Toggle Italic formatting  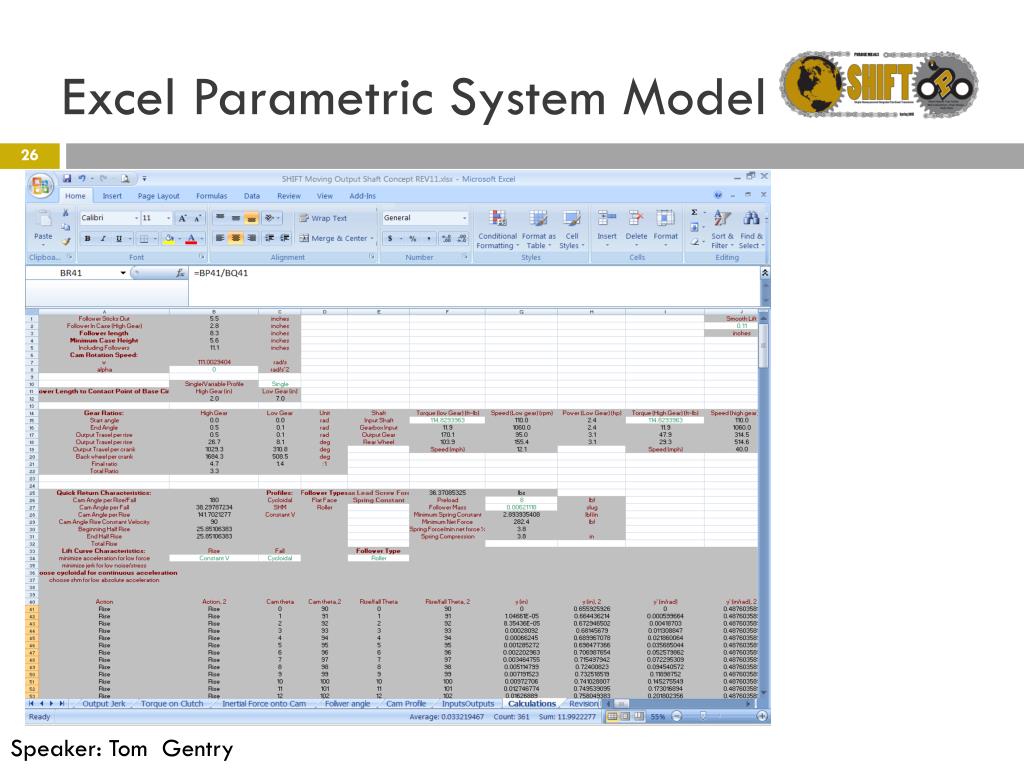click(x=103, y=238)
